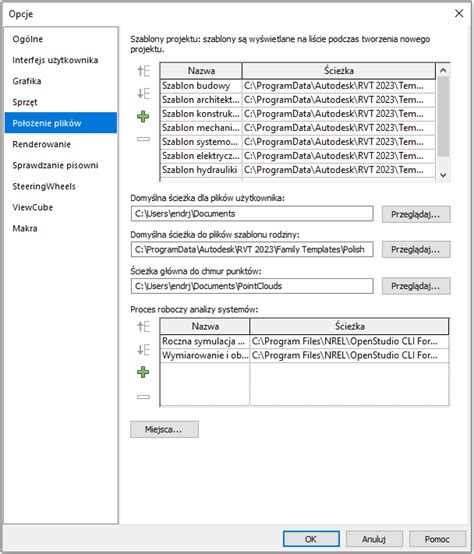Add new project template with green plus

143,116
